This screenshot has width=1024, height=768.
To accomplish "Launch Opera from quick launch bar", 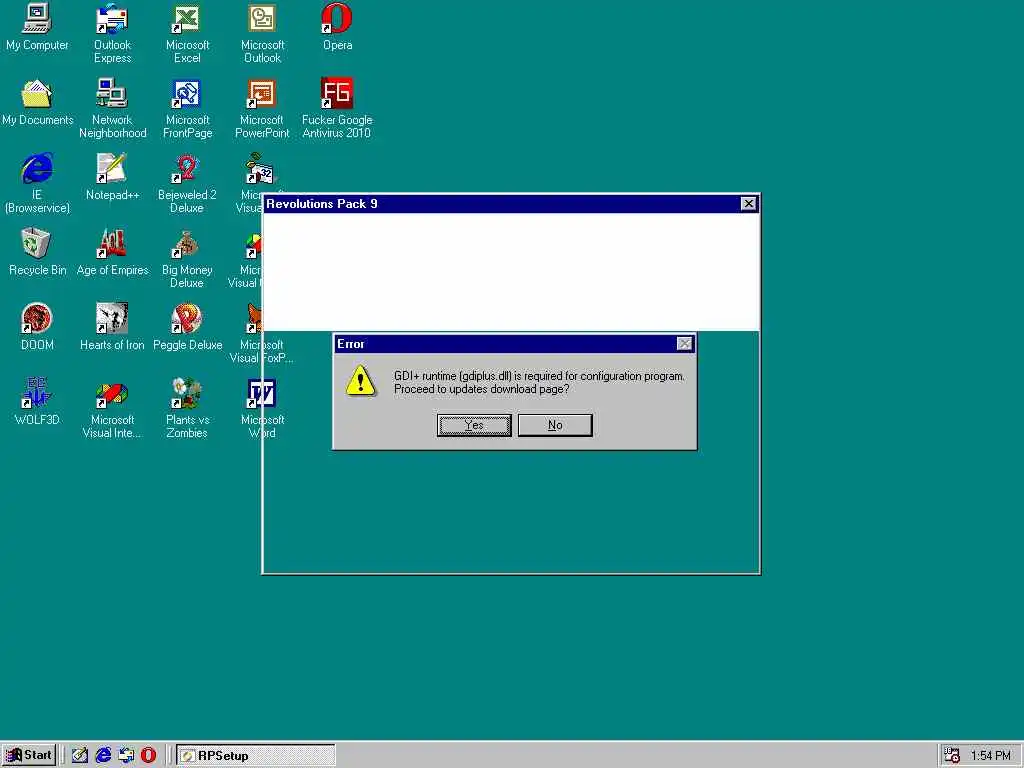I will click(149, 756).
